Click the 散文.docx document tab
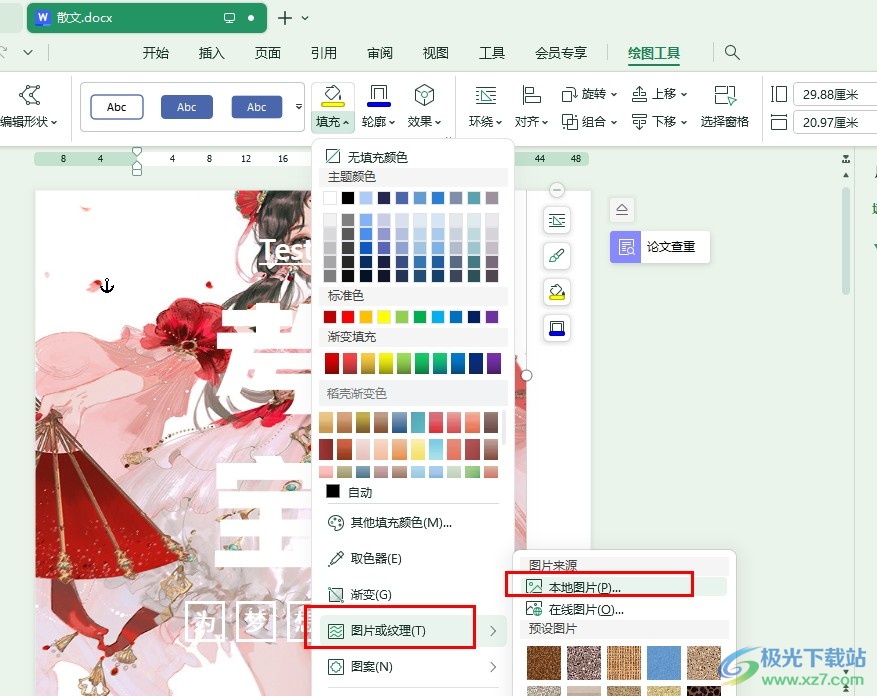Viewport: 877px width, 696px height. (147, 18)
